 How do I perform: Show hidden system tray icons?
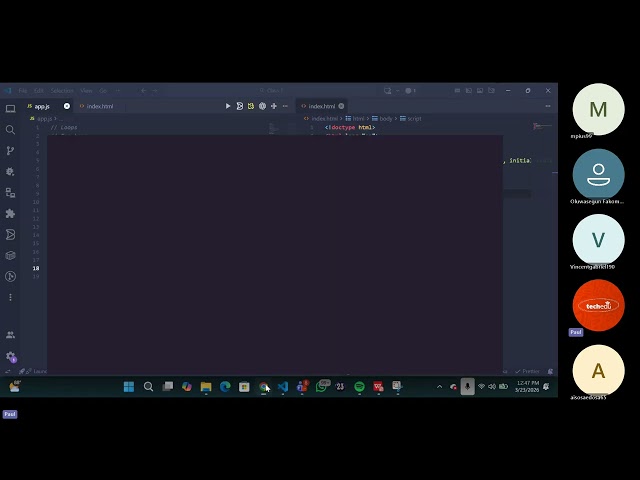tap(439, 387)
